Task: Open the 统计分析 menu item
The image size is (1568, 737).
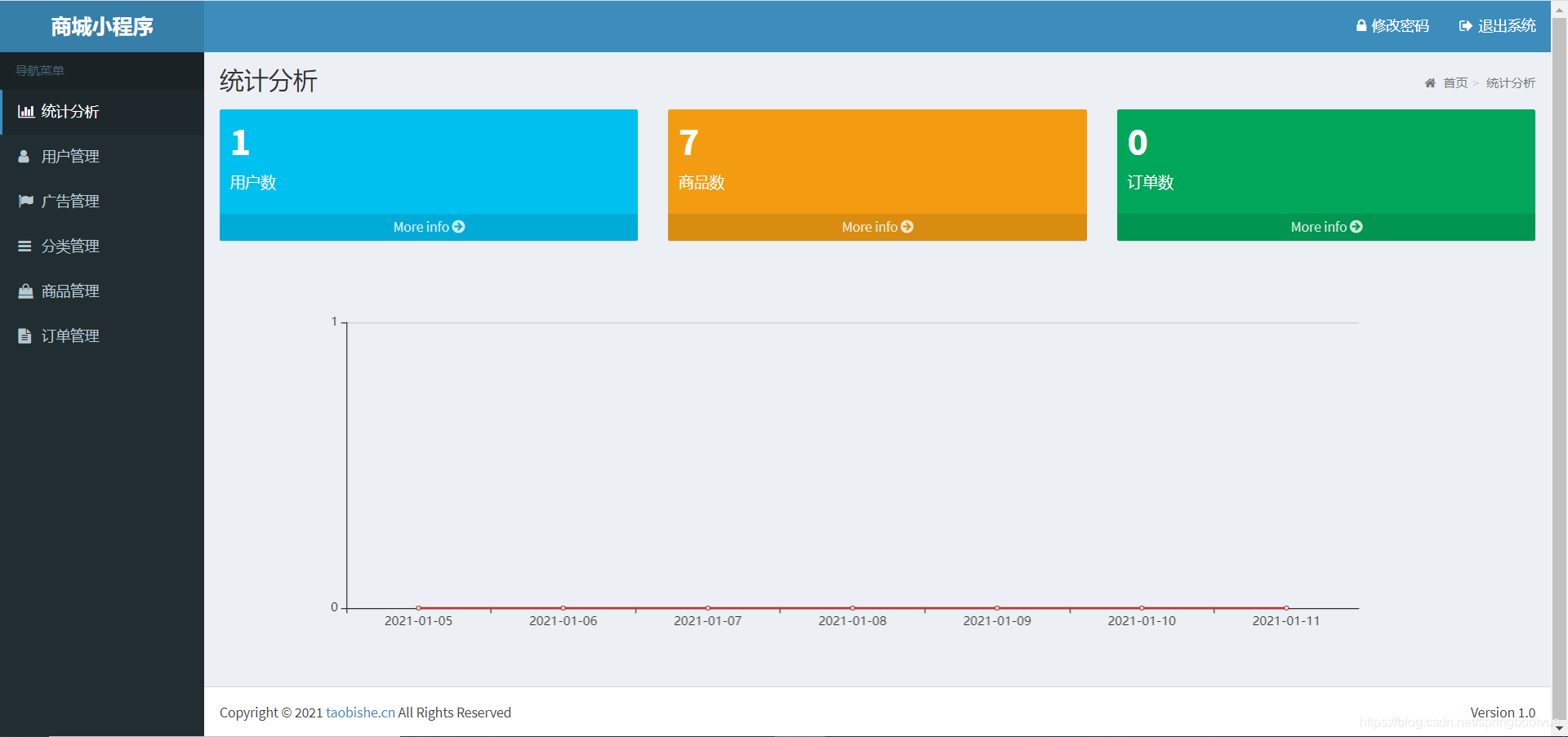Action: [102, 112]
